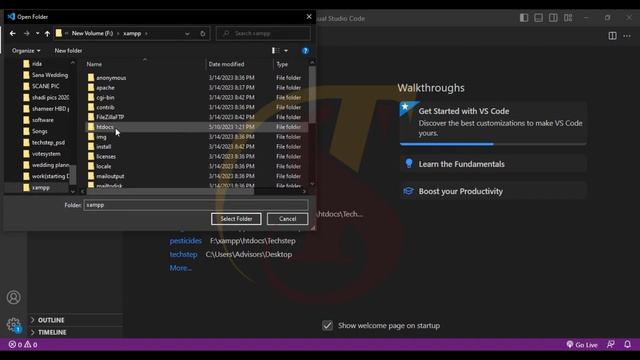640x360 pixels.
Task: Select the mailoutput folder
Action: (110, 176)
